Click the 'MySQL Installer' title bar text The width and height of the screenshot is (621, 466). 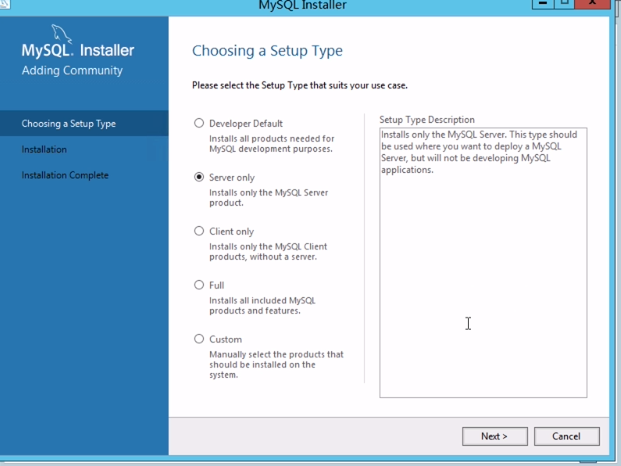[x=303, y=5]
